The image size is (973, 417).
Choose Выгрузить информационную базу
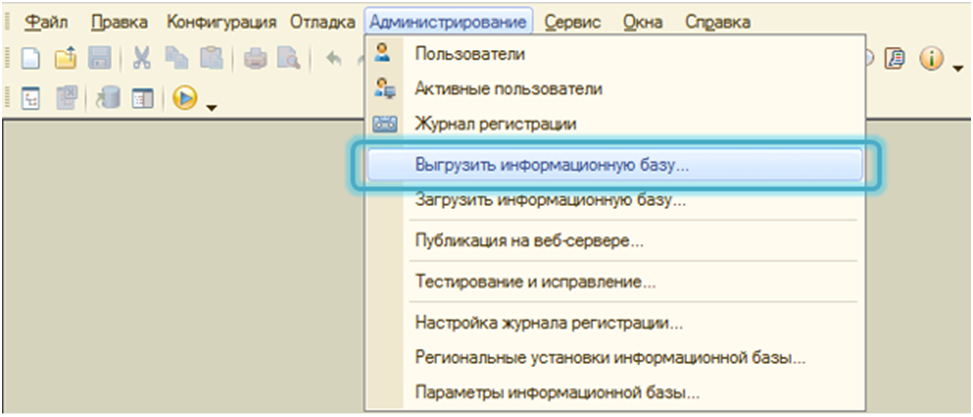tap(614, 165)
